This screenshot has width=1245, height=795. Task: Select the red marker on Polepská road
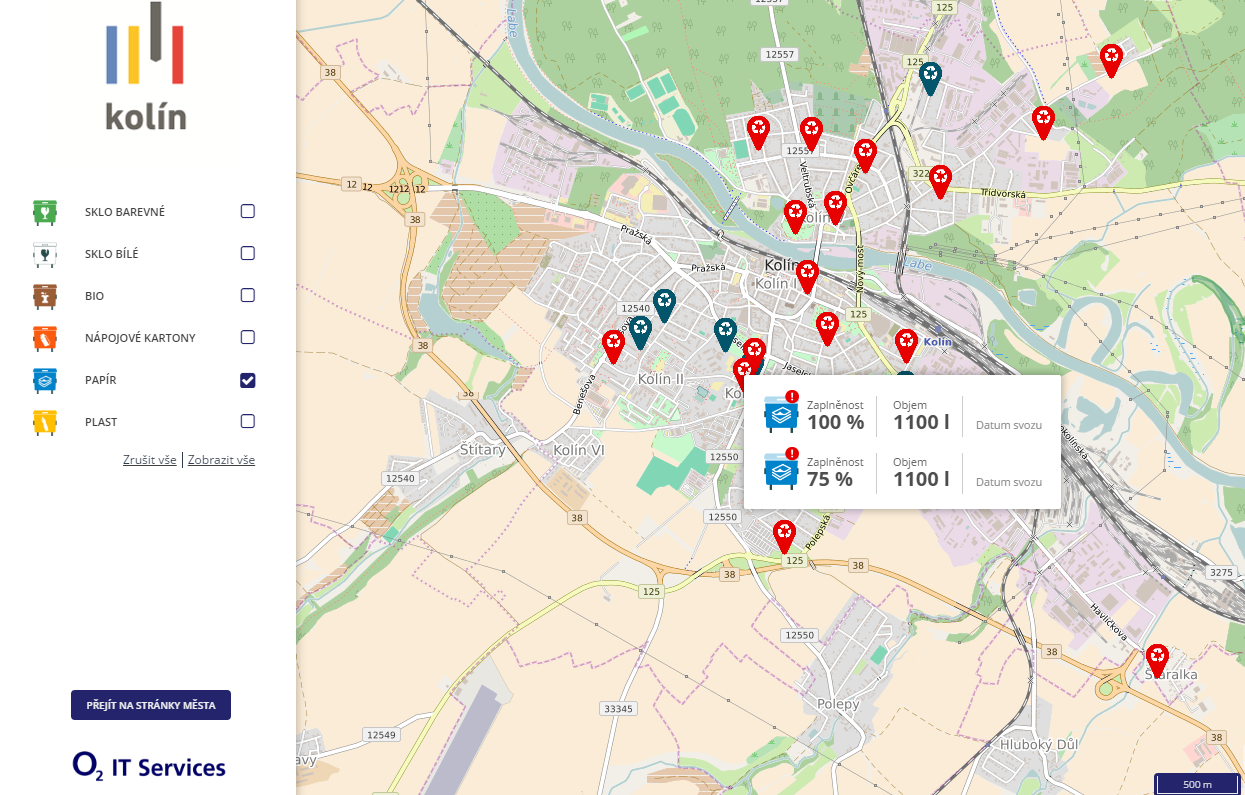pos(785,535)
